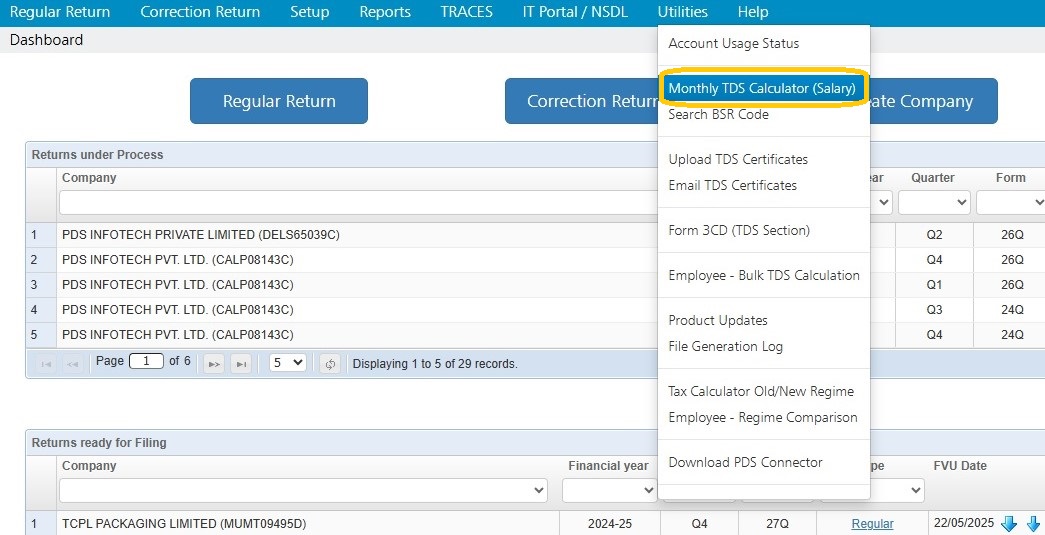
Task: Open page size dropdown showing 5
Action: point(287,363)
